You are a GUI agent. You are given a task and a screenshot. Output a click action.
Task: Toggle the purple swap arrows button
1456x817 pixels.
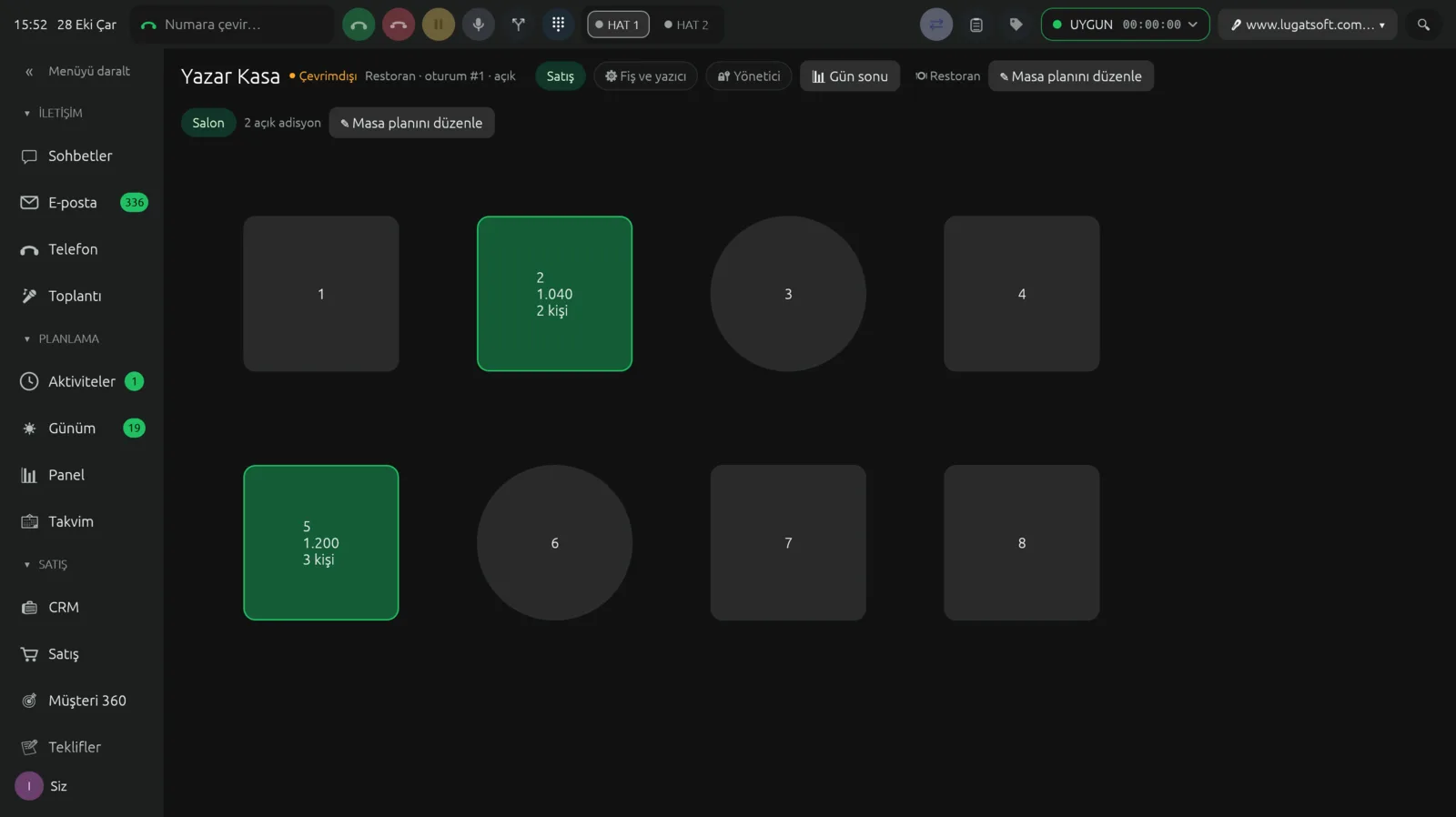[x=936, y=25]
